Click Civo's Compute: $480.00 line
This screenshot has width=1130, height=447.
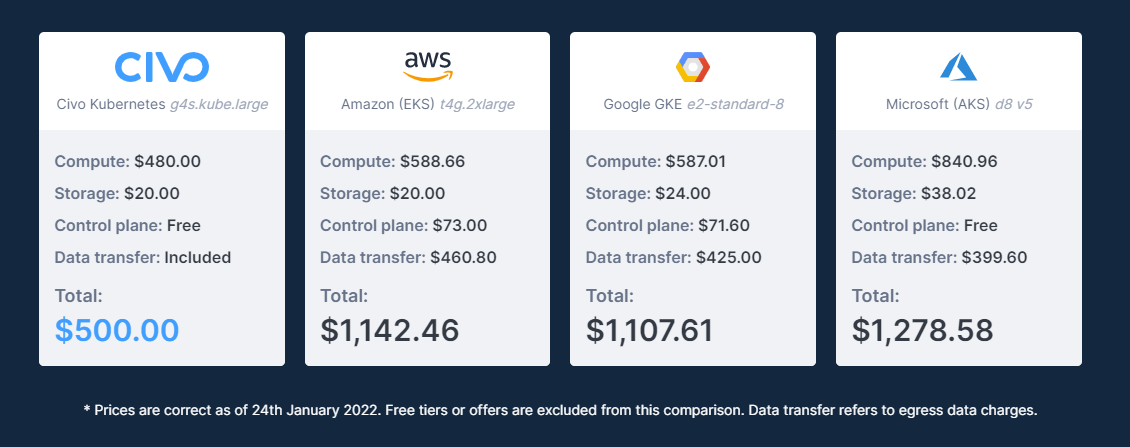(128, 161)
